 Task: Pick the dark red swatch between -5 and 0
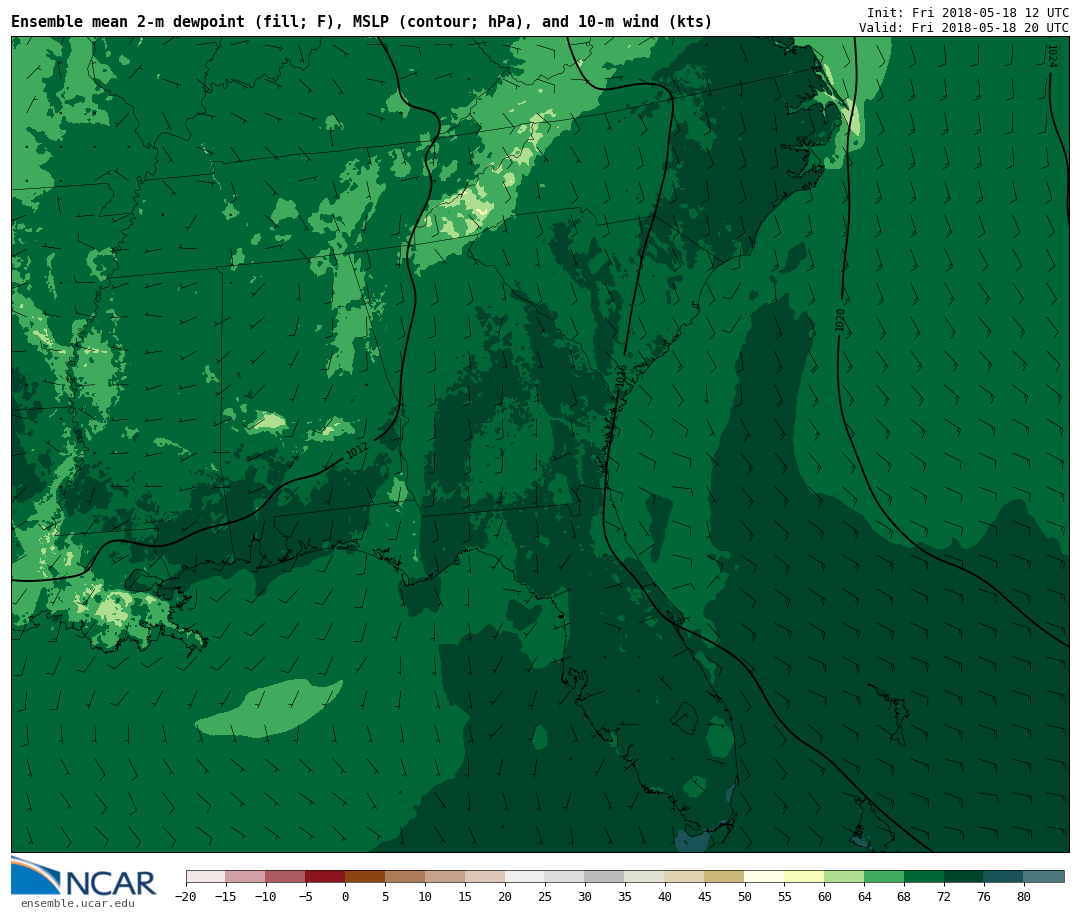point(326,877)
